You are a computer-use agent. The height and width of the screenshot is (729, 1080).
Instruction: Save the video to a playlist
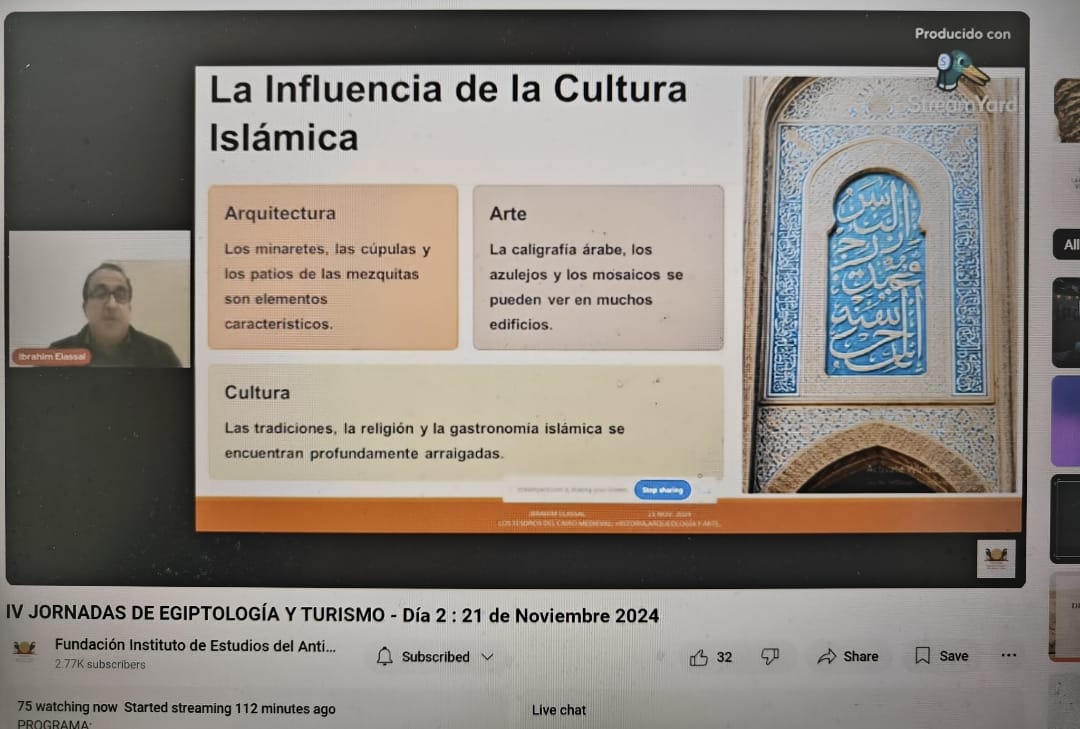[942, 656]
